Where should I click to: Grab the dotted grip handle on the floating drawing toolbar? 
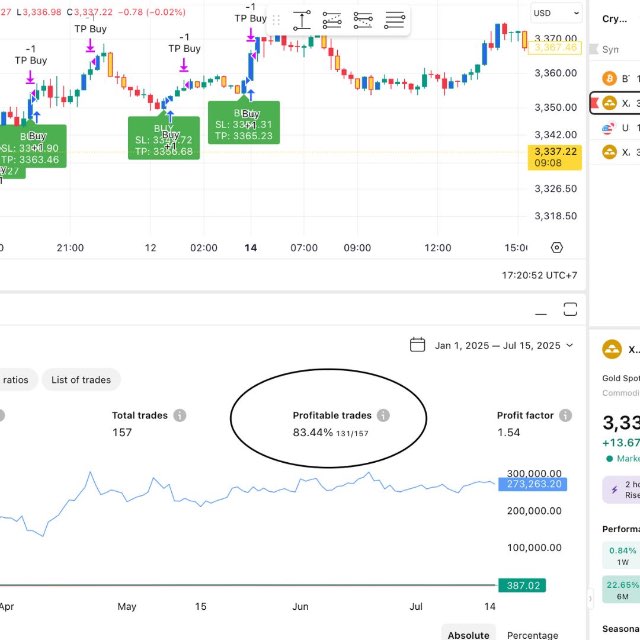[276, 20]
